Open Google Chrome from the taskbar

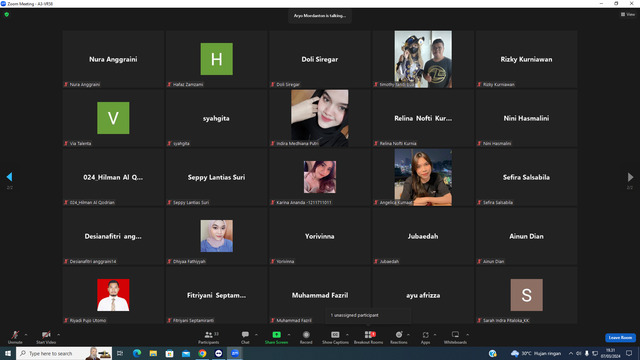202,353
